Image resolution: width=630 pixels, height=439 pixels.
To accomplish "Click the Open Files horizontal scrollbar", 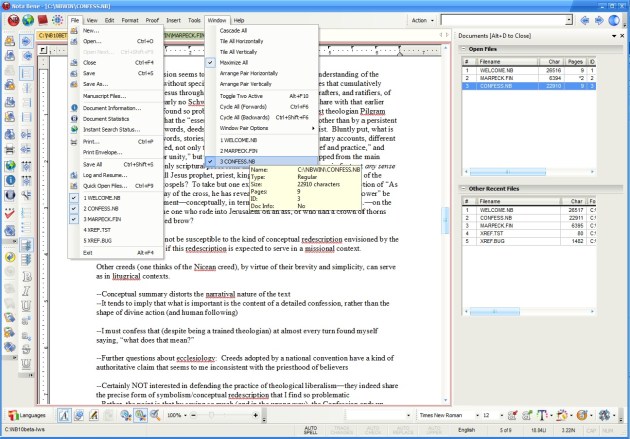I will pyautogui.click(x=507, y=172).
